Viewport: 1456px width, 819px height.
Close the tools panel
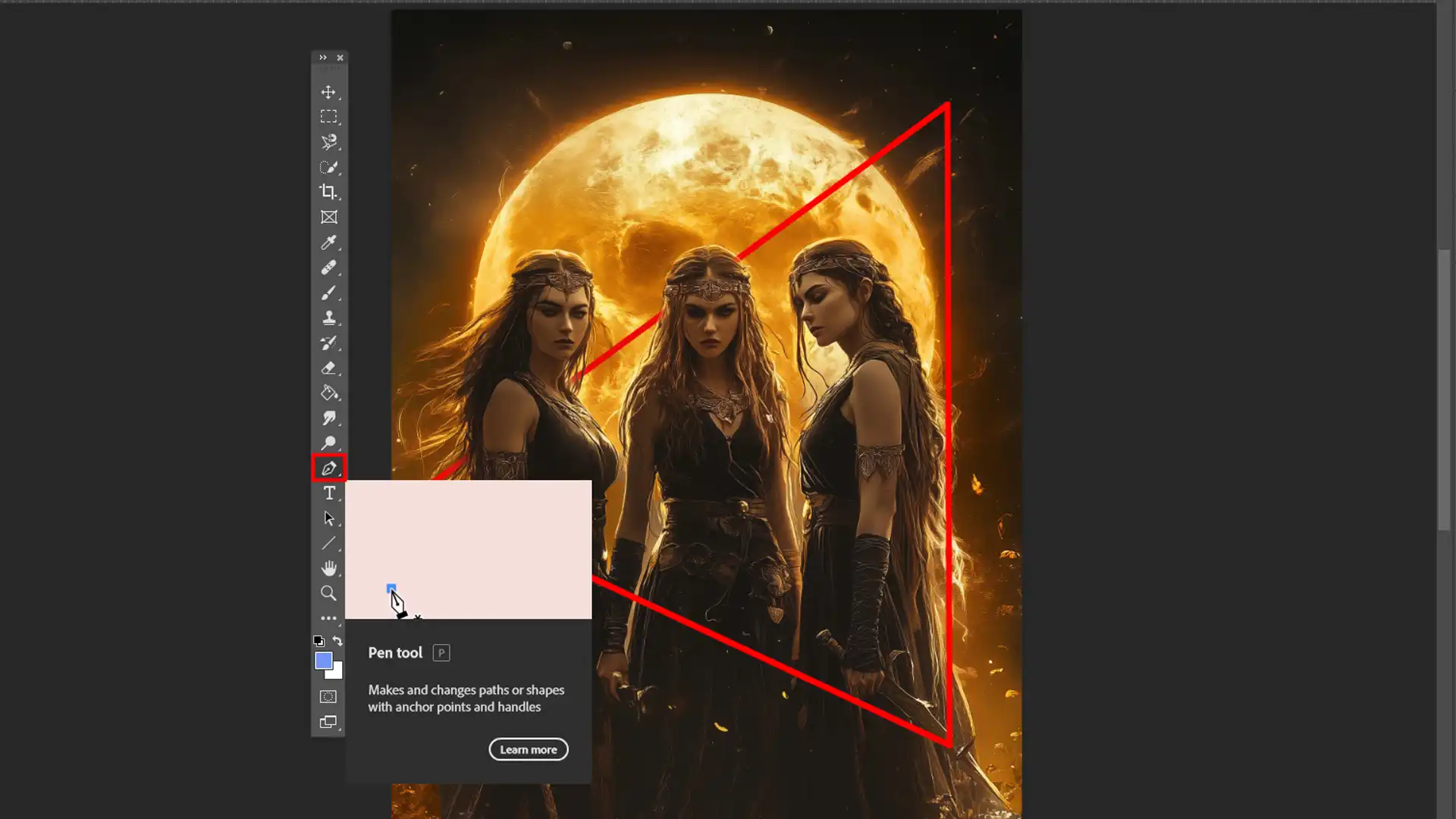[x=340, y=58]
